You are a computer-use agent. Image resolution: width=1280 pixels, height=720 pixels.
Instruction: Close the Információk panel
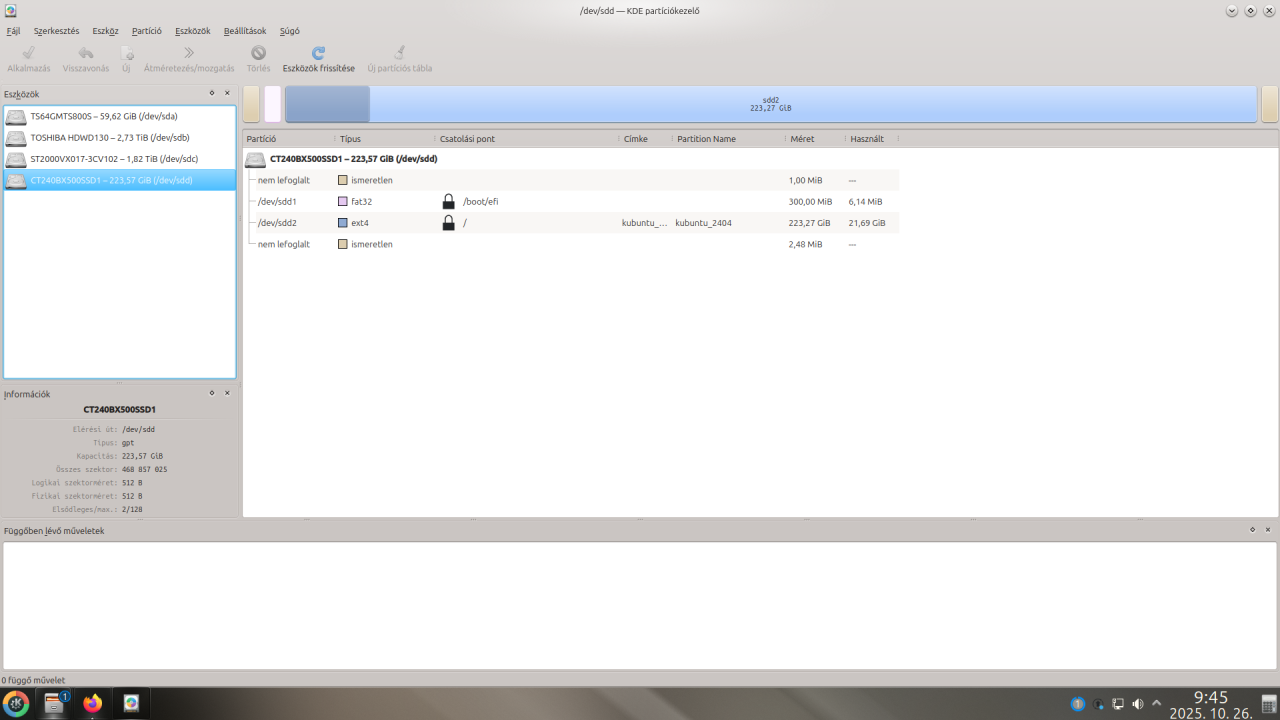[227, 393]
